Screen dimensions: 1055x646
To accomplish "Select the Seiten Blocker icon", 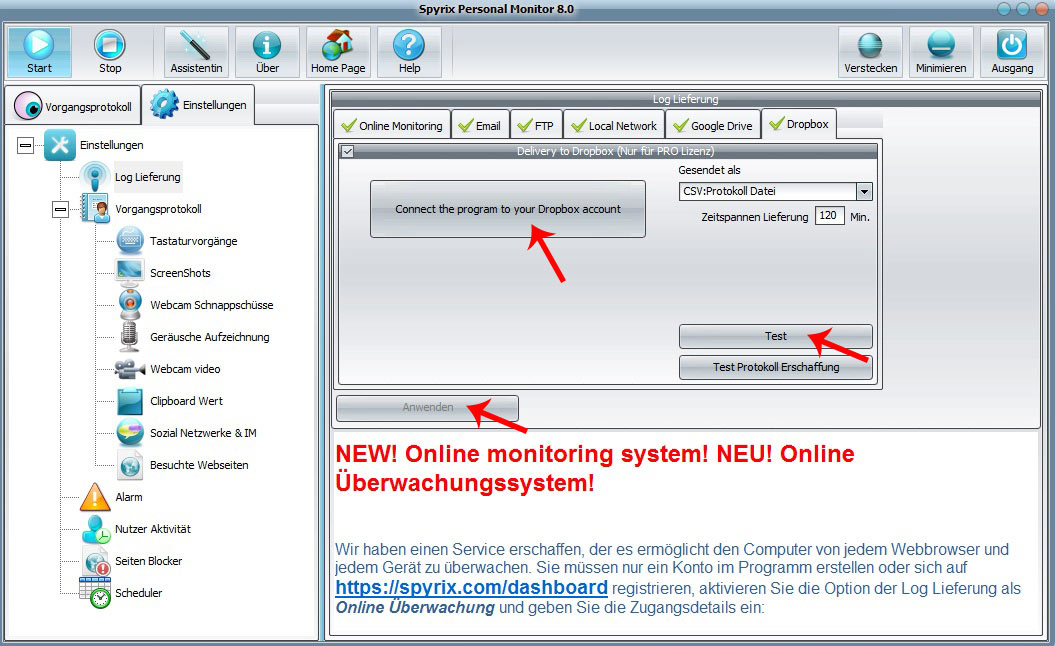I will (x=96, y=561).
